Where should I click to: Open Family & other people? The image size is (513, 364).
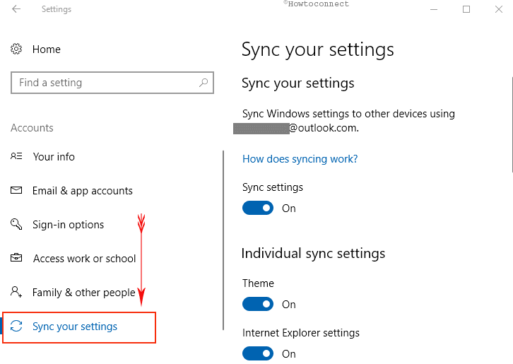pyautogui.click(x=84, y=292)
